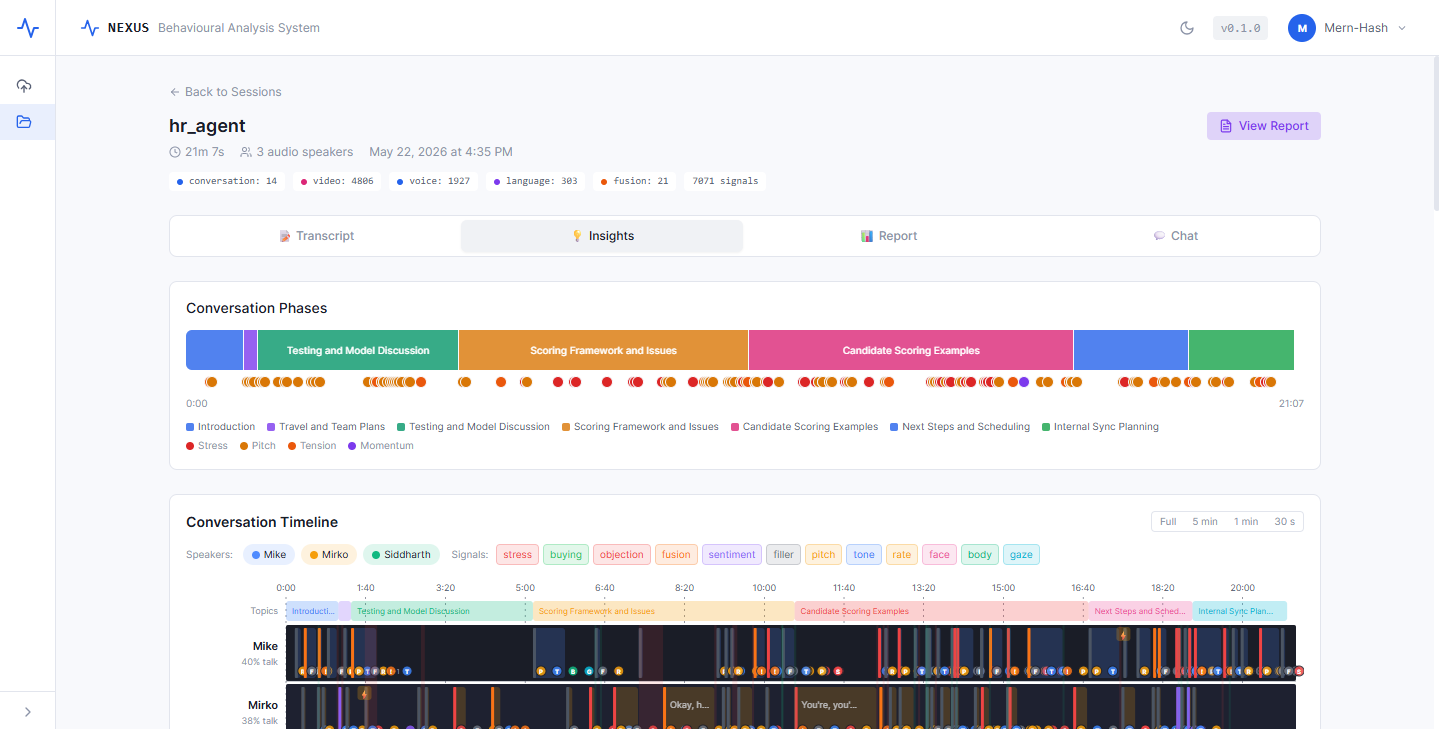Expand the left sidebar with chevron
1439x729 pixels.
coord(27,712)
